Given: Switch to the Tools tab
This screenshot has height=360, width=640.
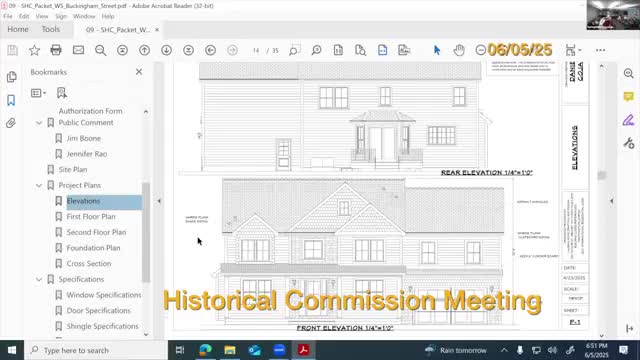Looking at the screenshot, I should pos(51,29).
